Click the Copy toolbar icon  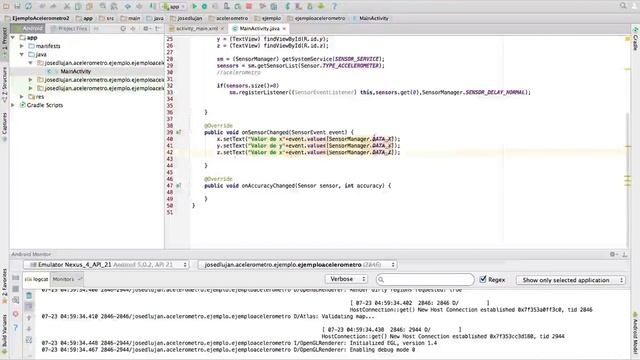pyautogui.click(x=78, y=6)
